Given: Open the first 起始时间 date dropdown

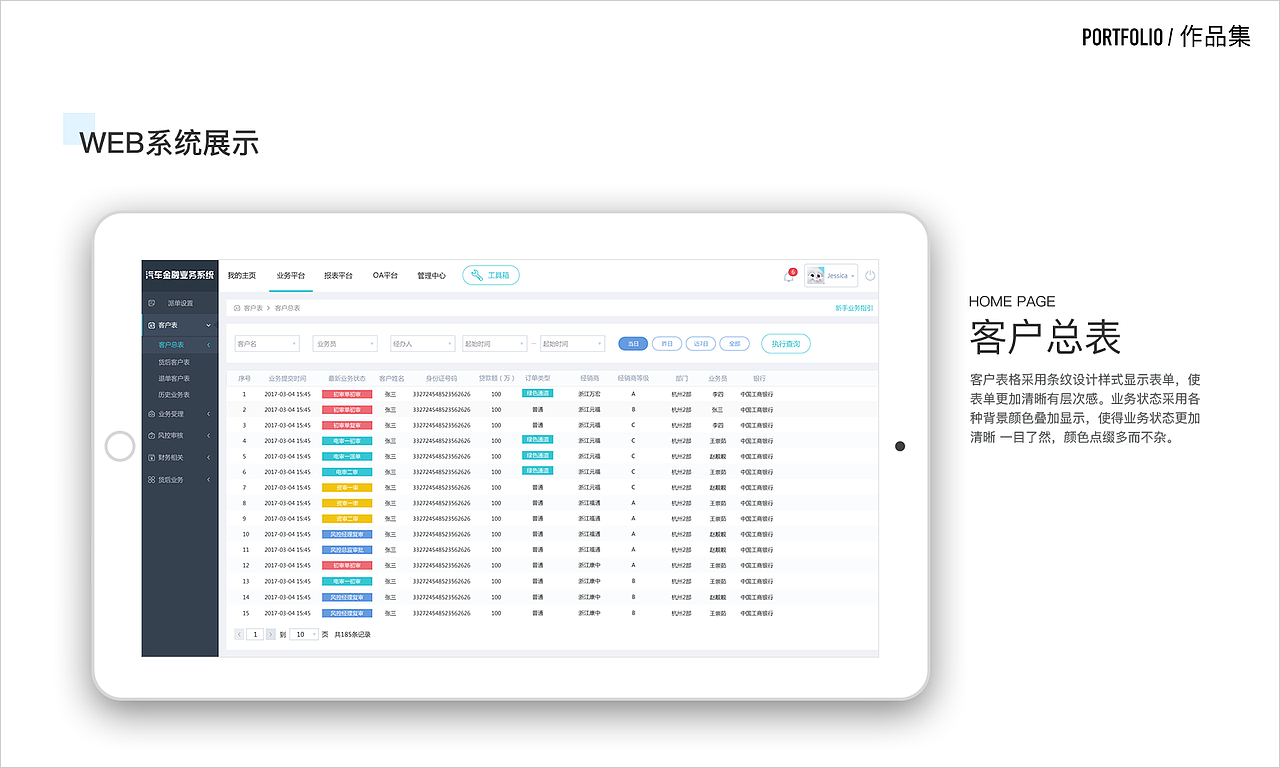Looking at the screenshot, I should 494,343.
